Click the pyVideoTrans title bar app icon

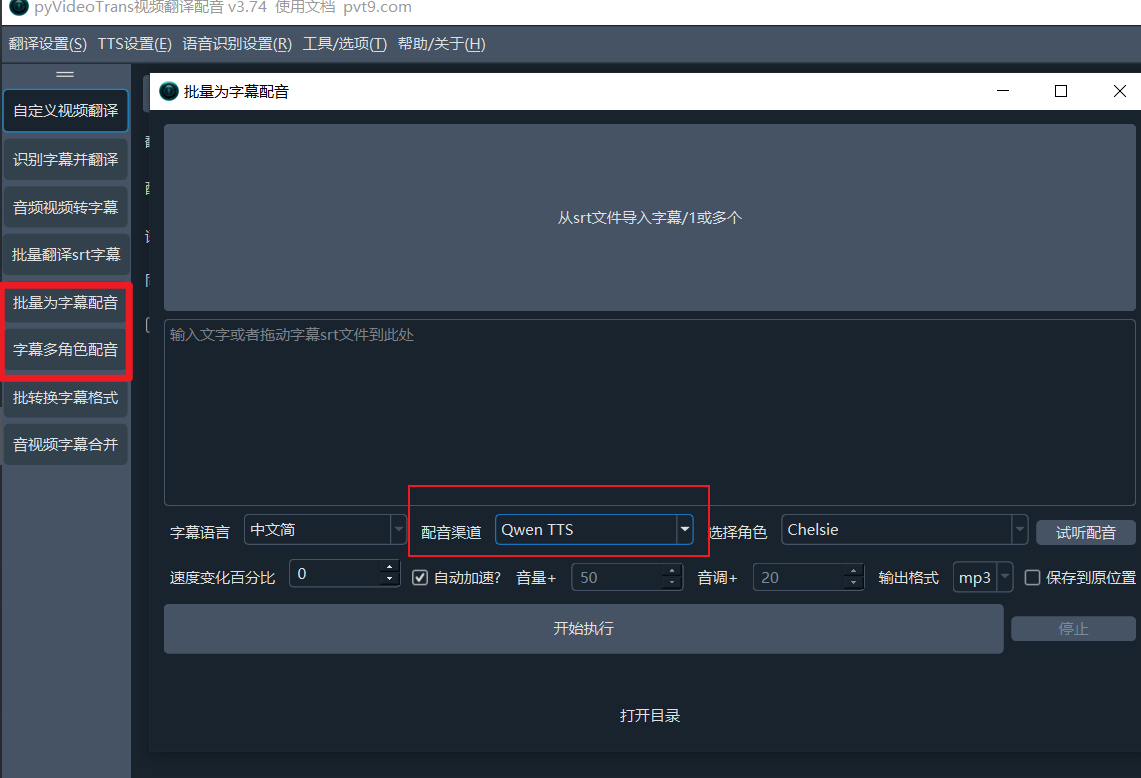(19, 7)
